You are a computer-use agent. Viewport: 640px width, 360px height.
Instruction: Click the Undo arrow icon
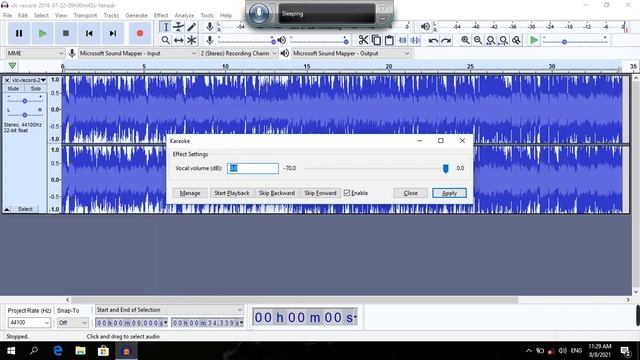tap(433, 40)
